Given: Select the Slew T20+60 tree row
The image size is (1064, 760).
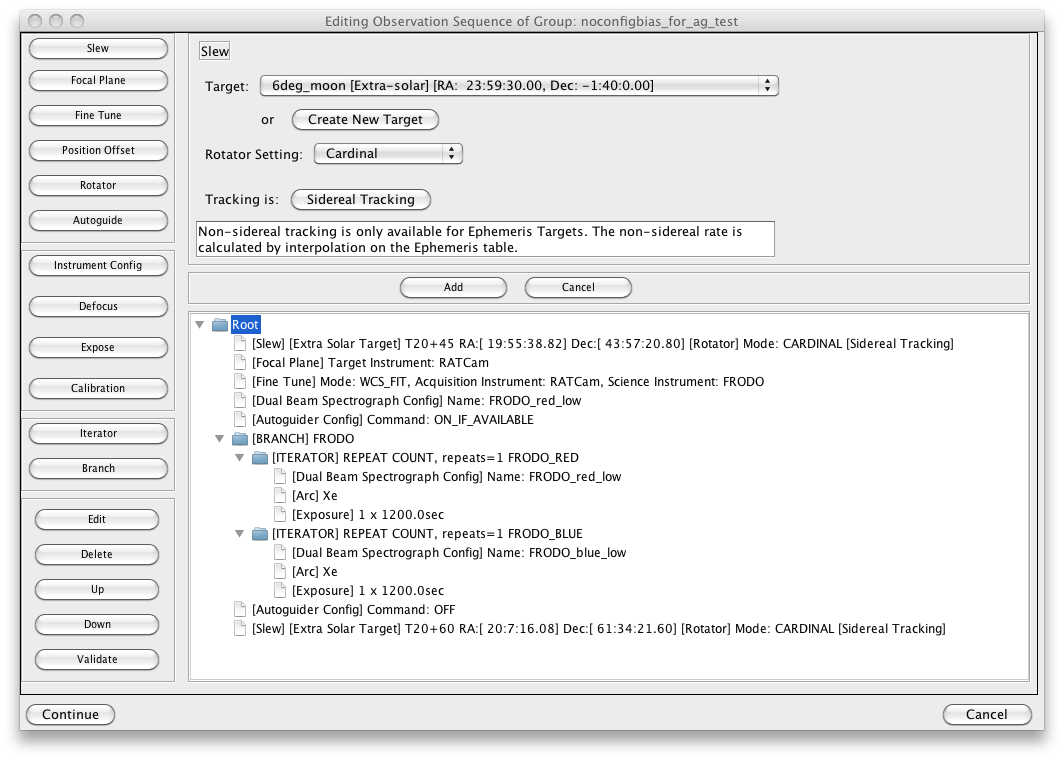Looking at the screenshot, I should point(598,628).
